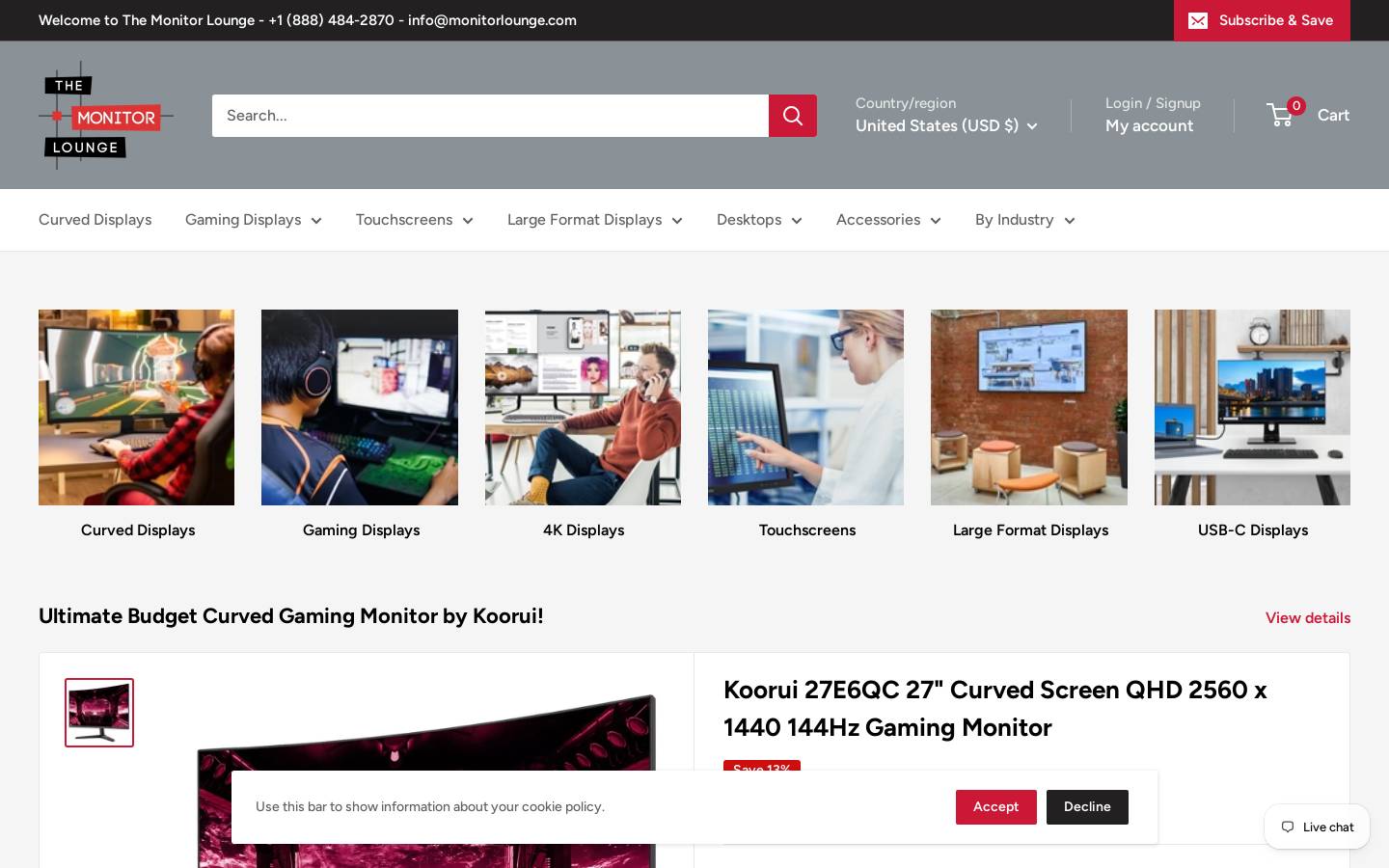Expand the Accessories menu

pos(888,220)
